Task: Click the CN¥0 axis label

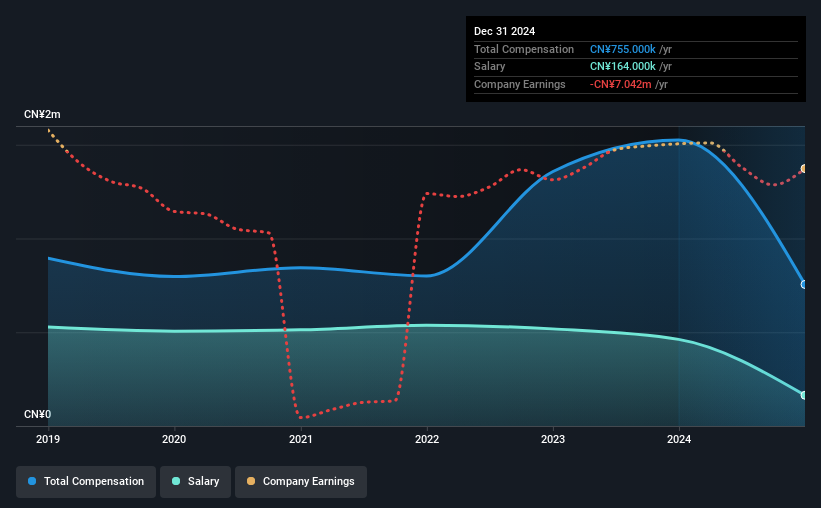Action: point(38,414)
